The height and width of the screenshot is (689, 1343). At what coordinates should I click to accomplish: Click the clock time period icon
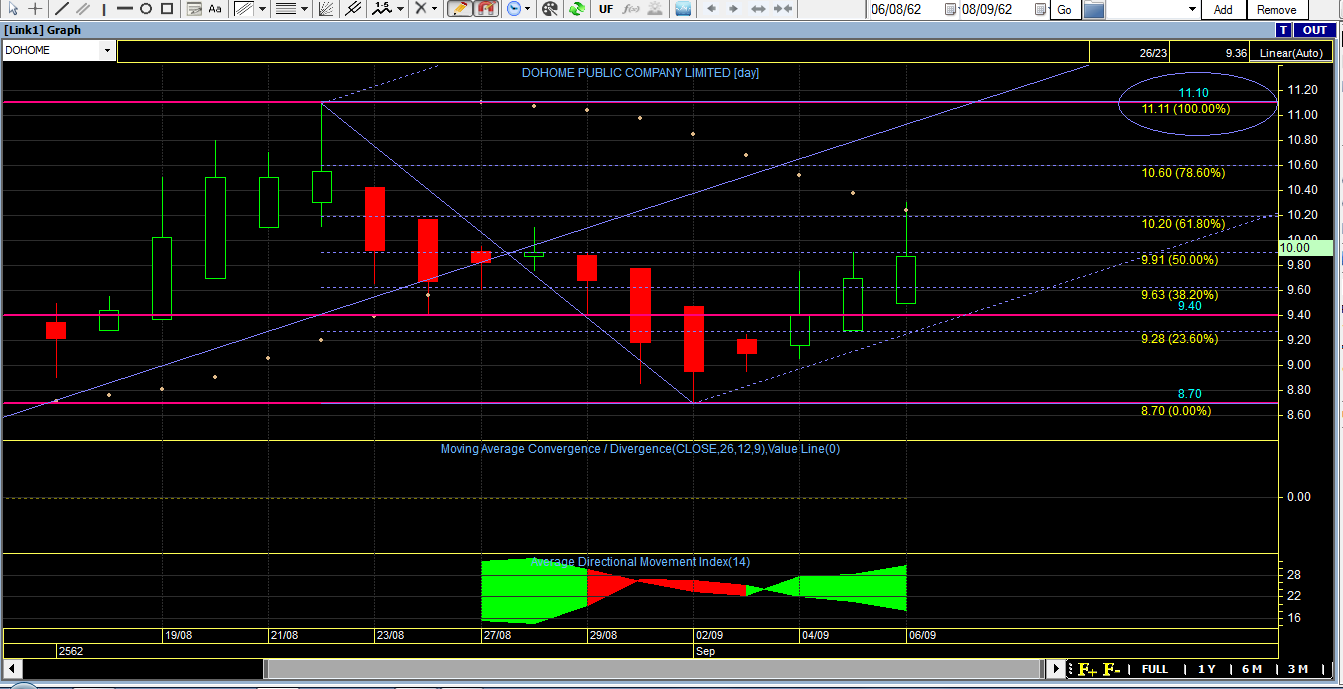point(514,9)
